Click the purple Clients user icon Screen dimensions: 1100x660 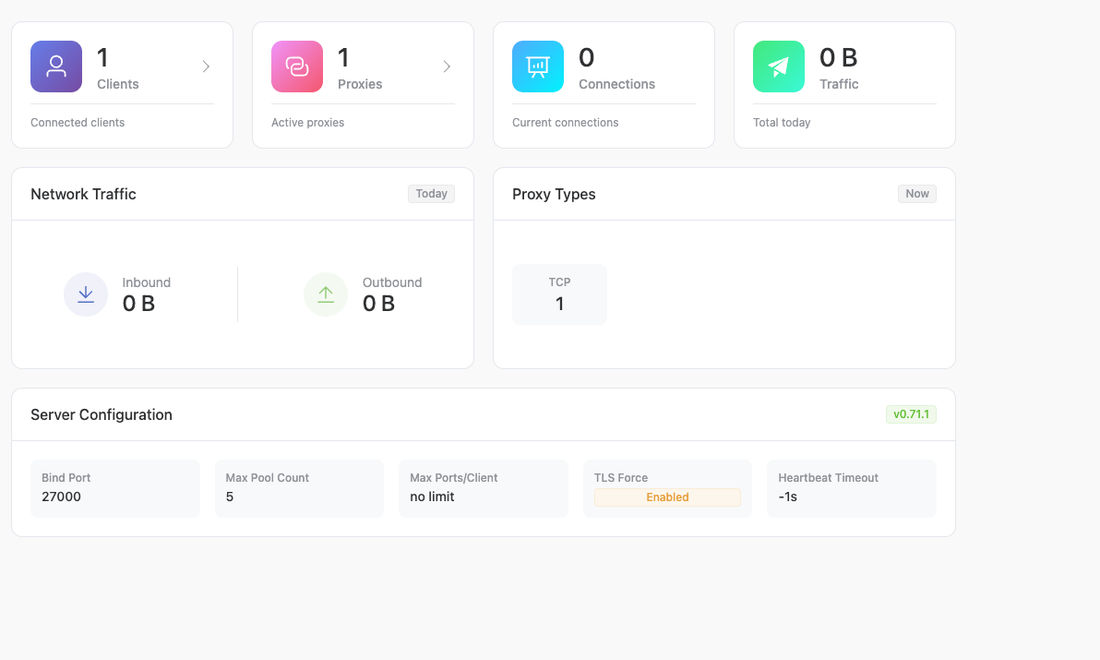[x=56, y=67]
